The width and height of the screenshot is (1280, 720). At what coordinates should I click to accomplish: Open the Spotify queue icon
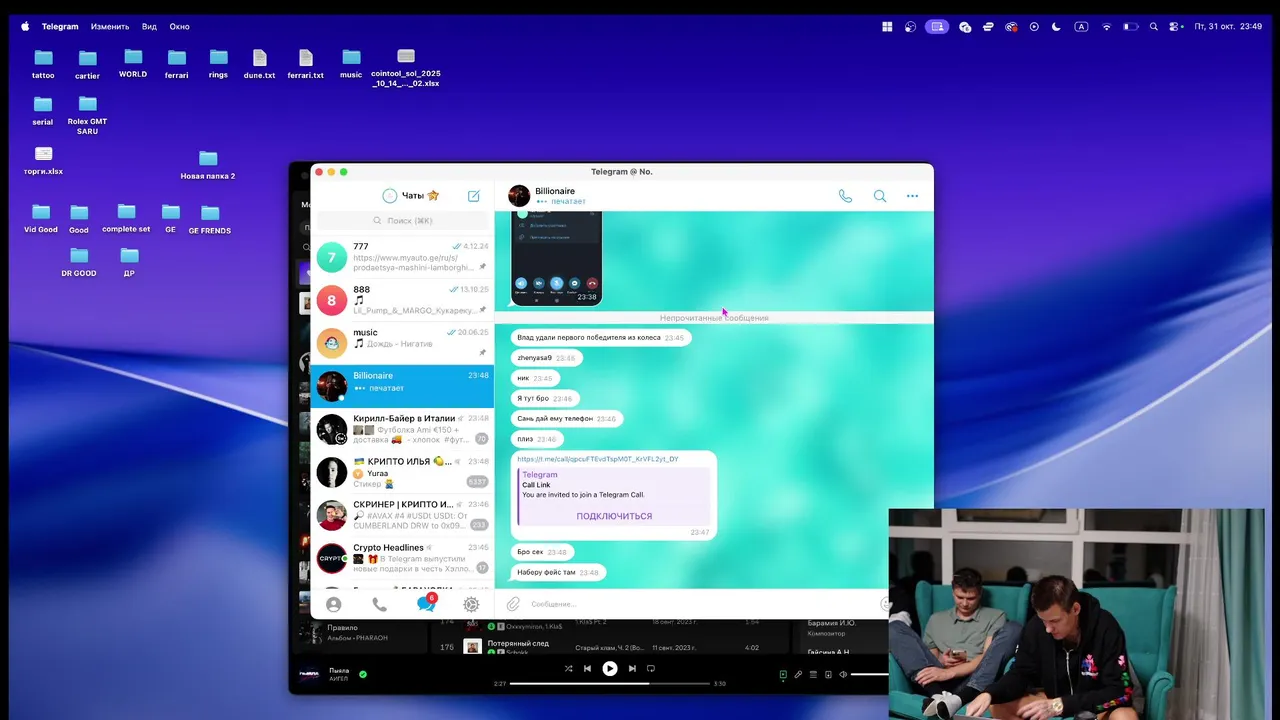tap(813, 674)
